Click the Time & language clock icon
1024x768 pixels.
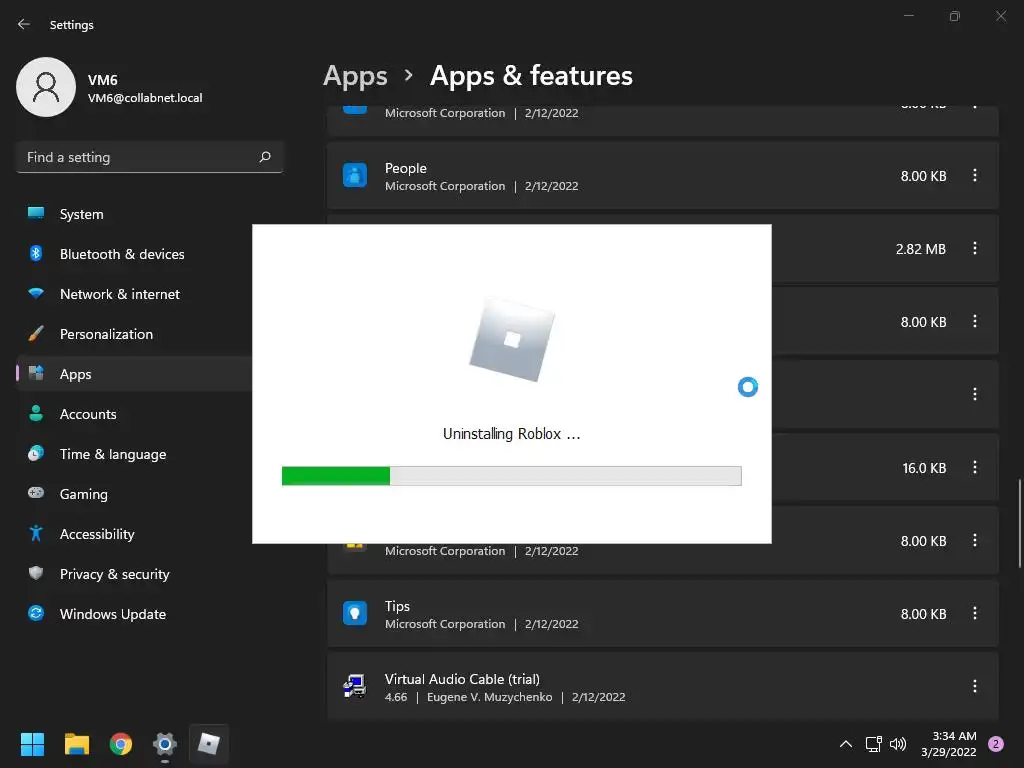click(x=36, y=453)
